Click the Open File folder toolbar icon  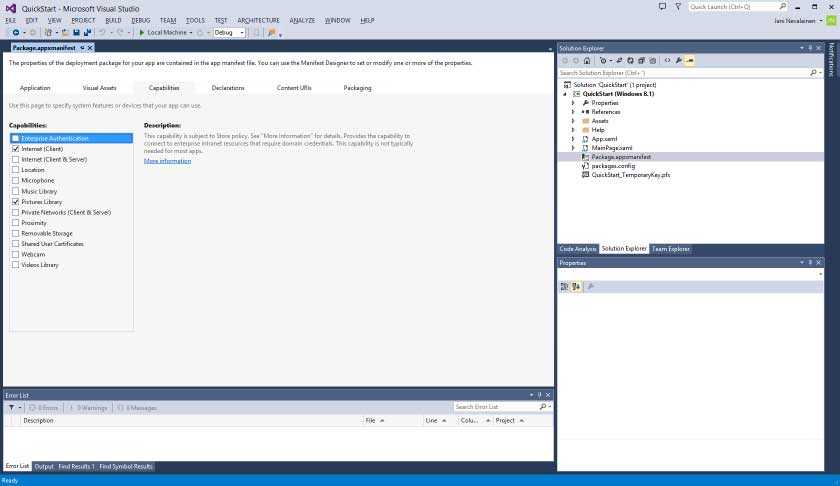point(65,33)
